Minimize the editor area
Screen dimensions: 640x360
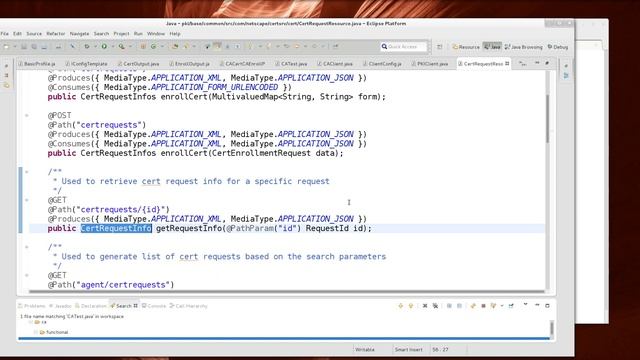pos(537,63)
